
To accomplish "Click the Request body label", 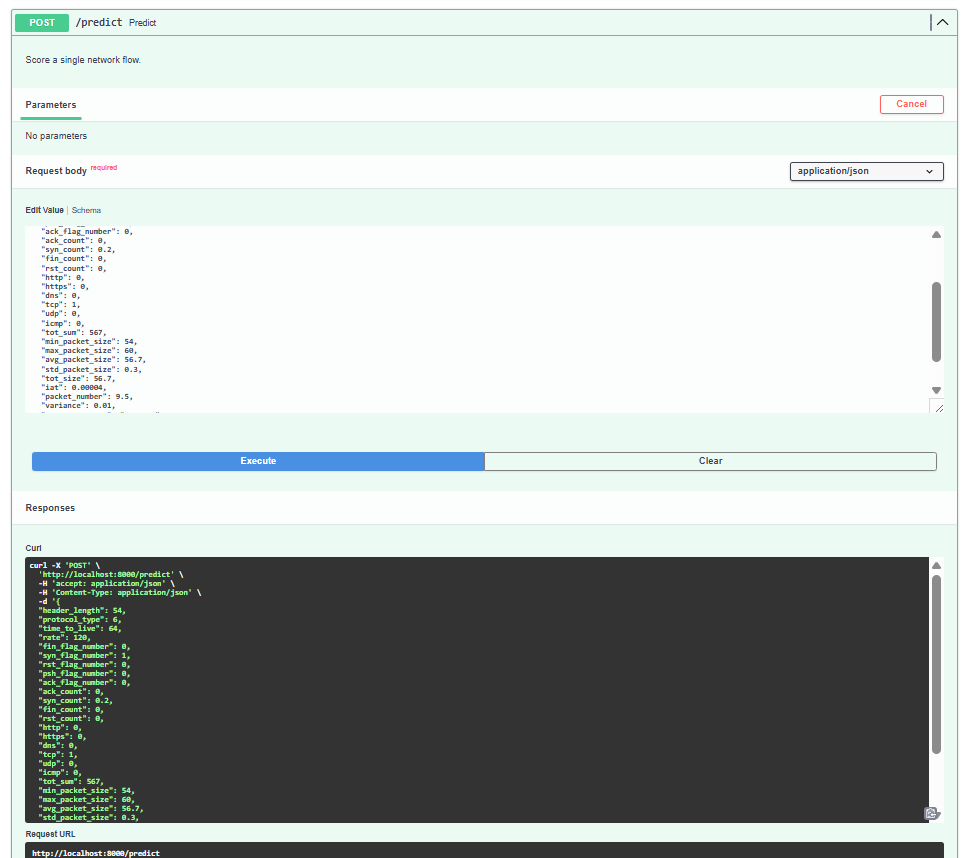I will coord(56,171).
